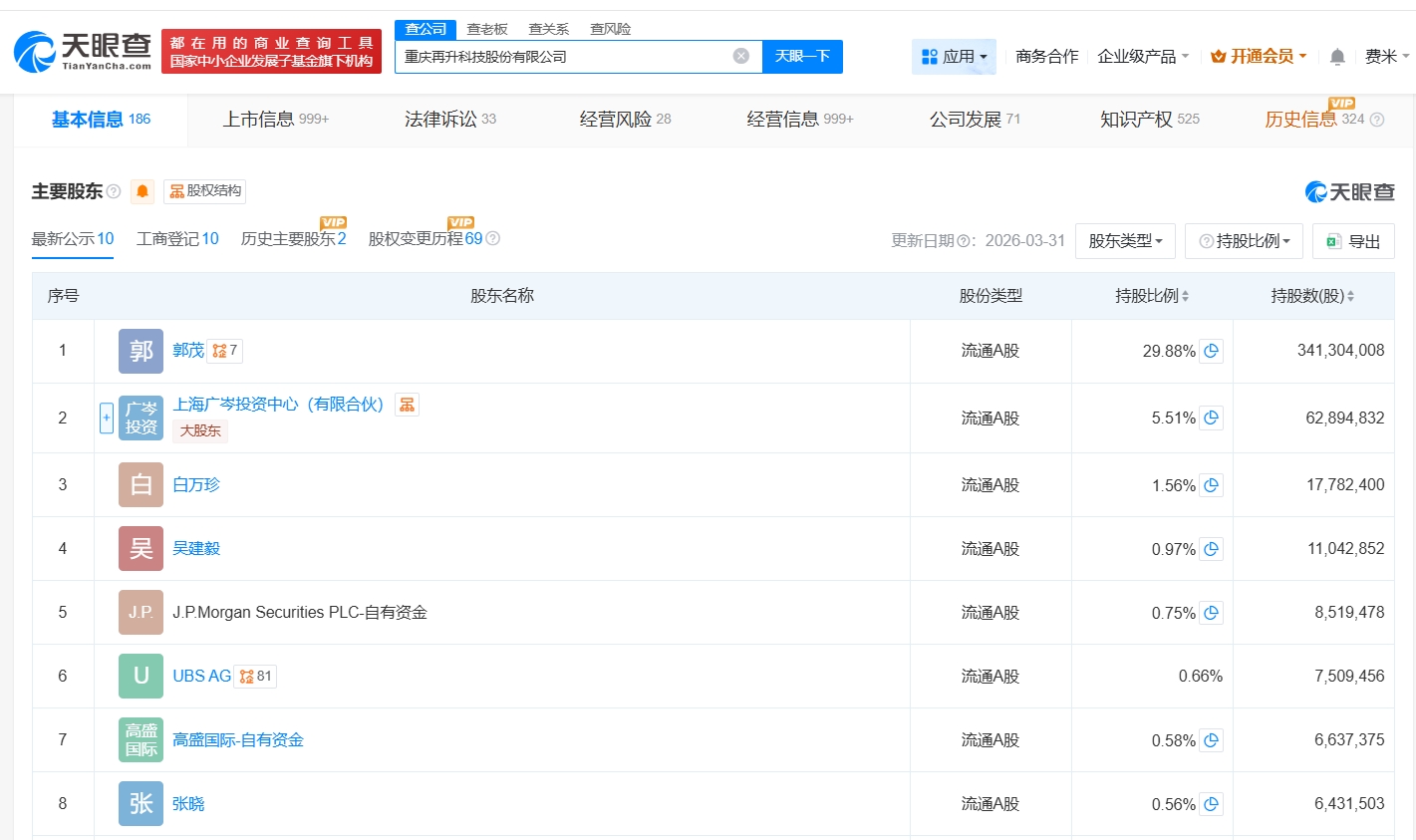This screenshot has width=1416, height=840.
Task: Clear the search box with the X icon
Action: [741, 56]
